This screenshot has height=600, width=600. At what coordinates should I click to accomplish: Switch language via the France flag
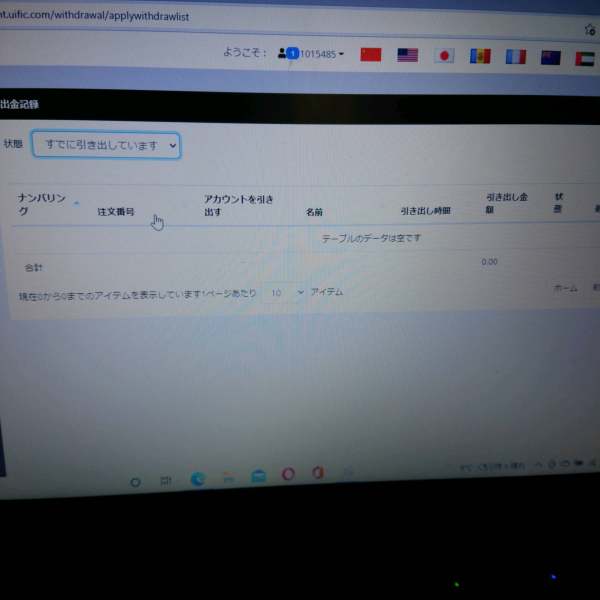coord(516,57)
